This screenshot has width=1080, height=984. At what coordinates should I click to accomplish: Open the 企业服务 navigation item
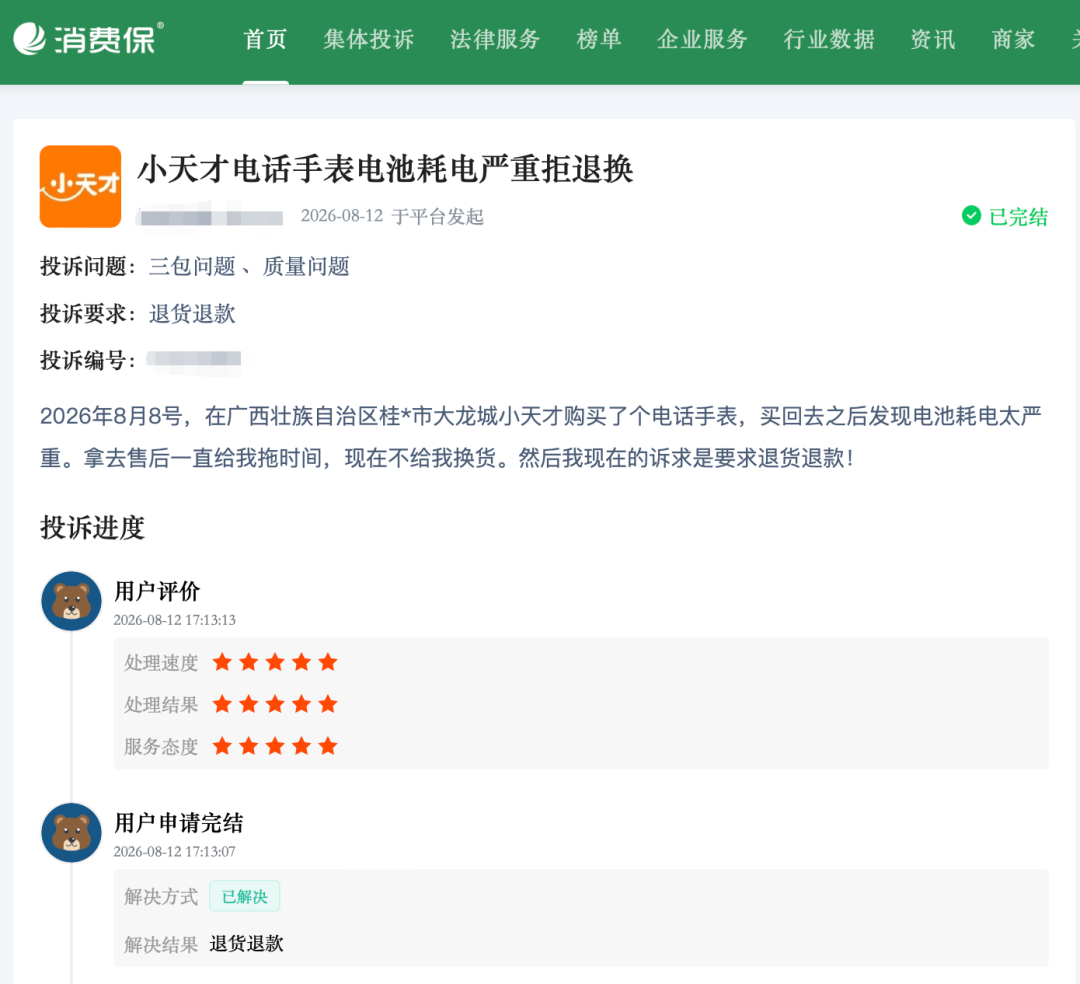703,39
